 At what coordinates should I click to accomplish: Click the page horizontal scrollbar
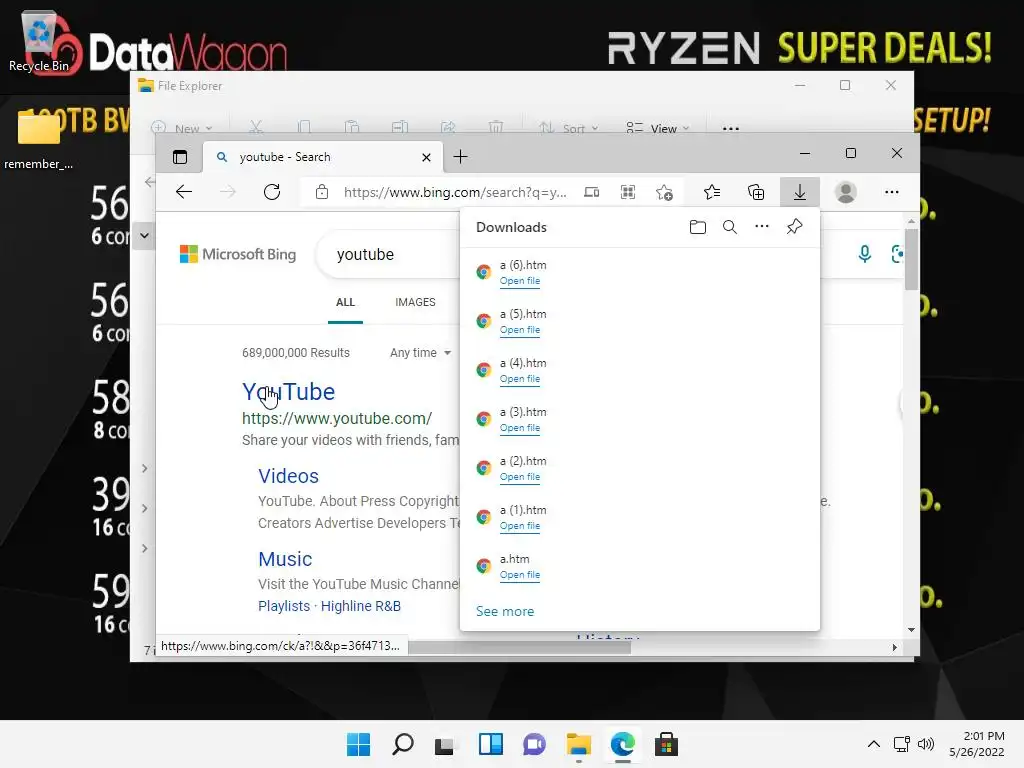click(x=519, y=647)
